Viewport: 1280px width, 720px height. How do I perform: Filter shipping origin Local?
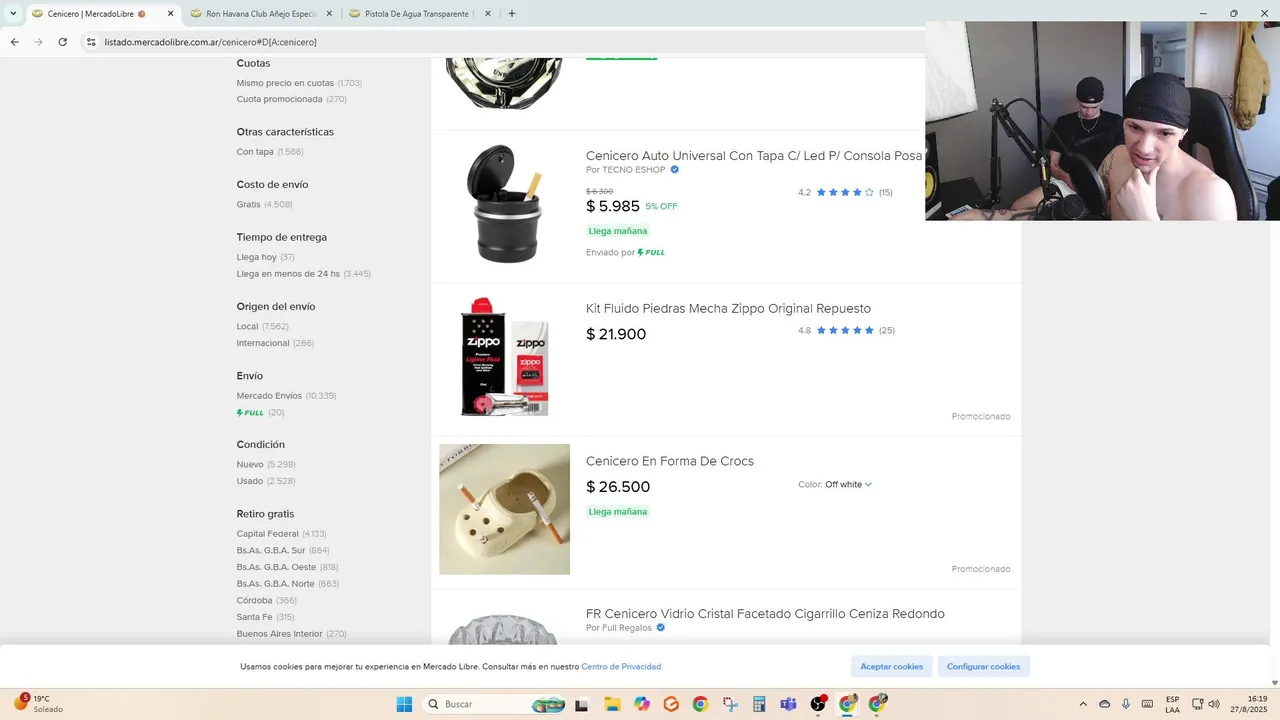(x=262, y=326)
